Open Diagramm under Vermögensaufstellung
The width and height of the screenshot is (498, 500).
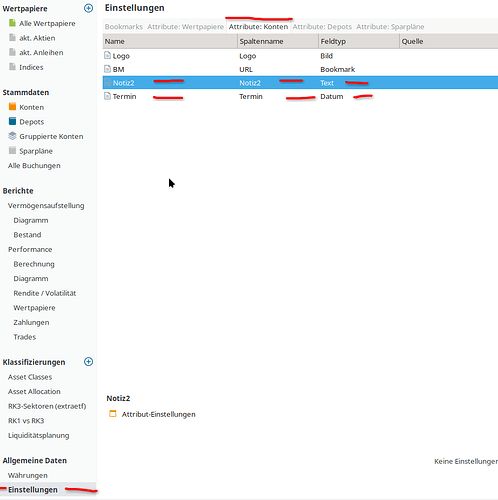click(31, 220)
